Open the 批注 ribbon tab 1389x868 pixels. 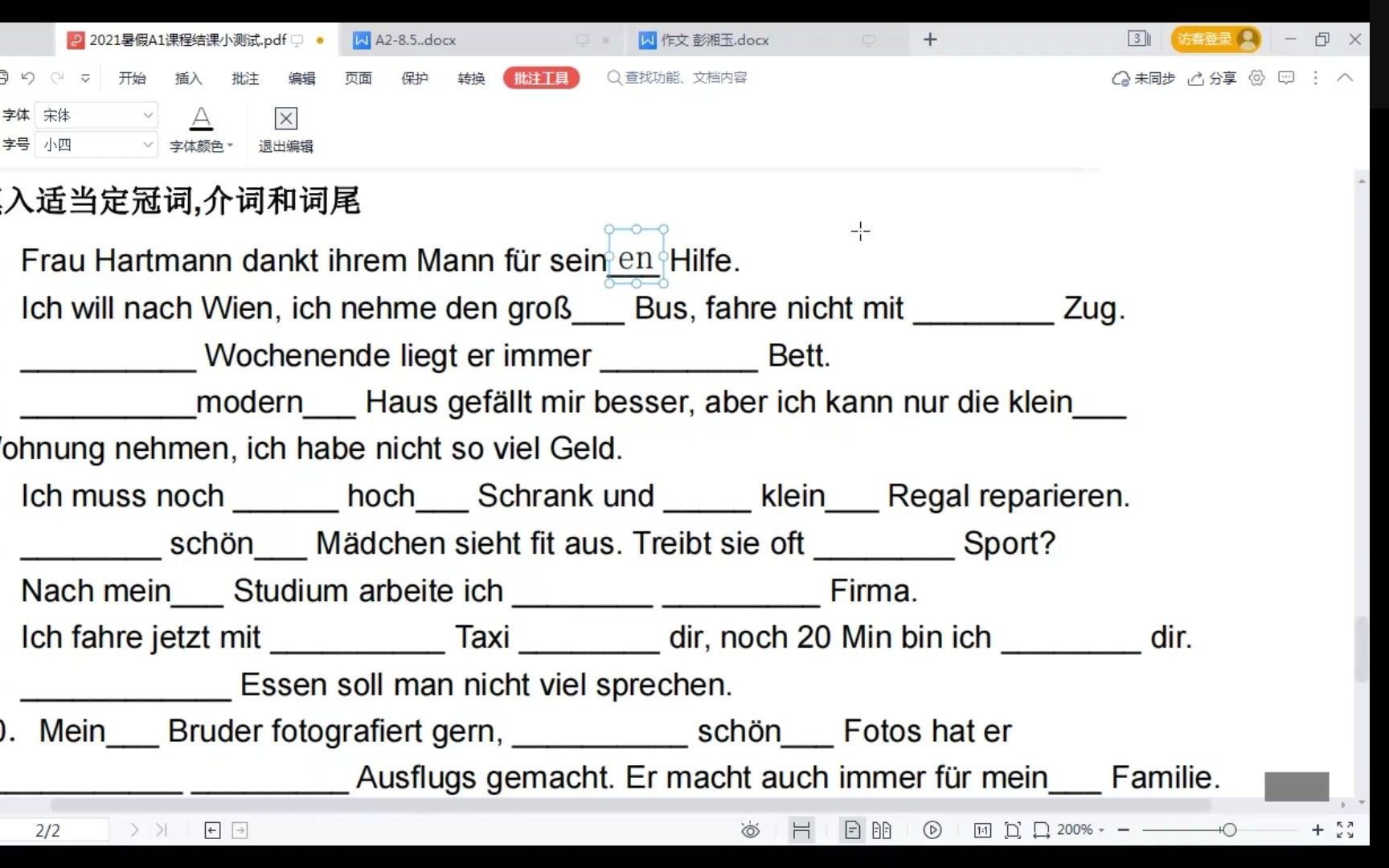[245, 78]
